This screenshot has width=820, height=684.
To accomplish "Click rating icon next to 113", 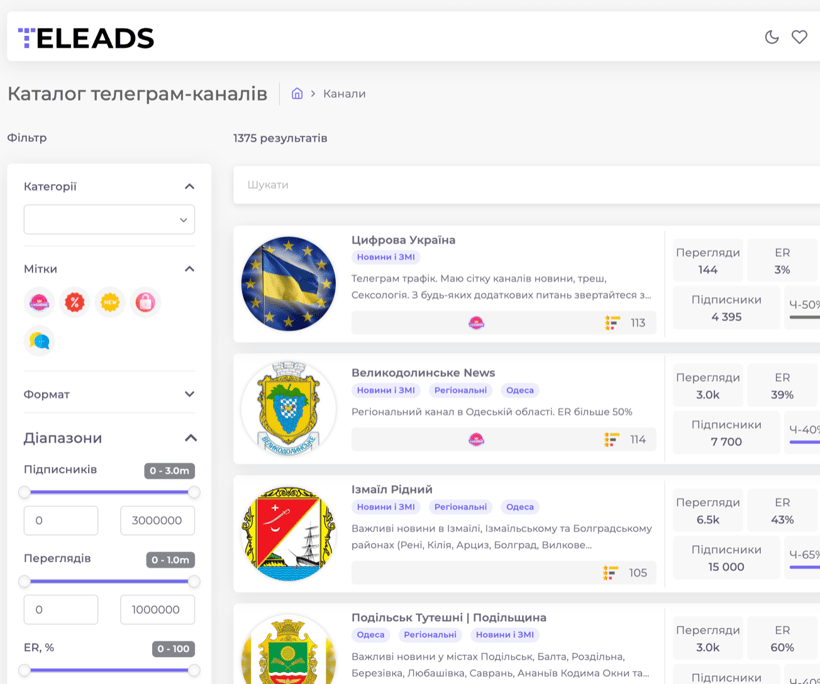I will 612,323.
